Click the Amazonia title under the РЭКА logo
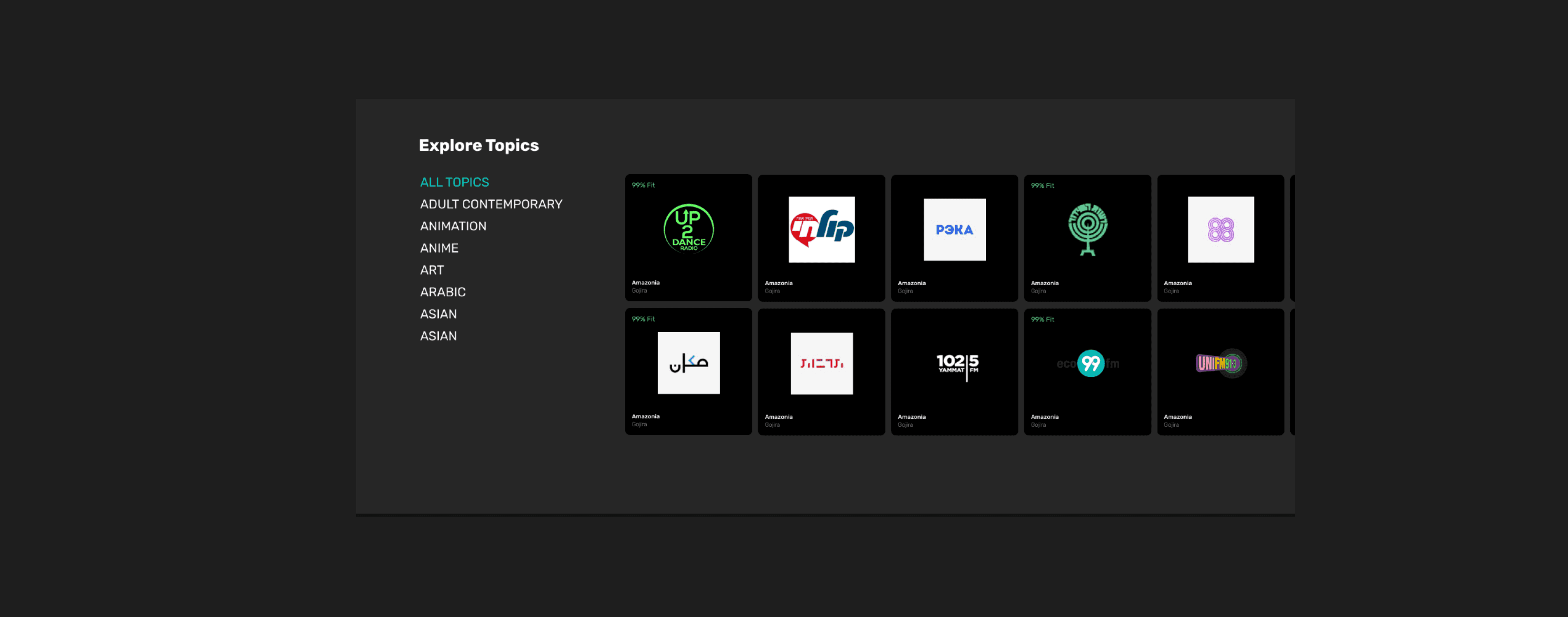The height and width of the screenshot is (617, 1568). click(911, 283)
